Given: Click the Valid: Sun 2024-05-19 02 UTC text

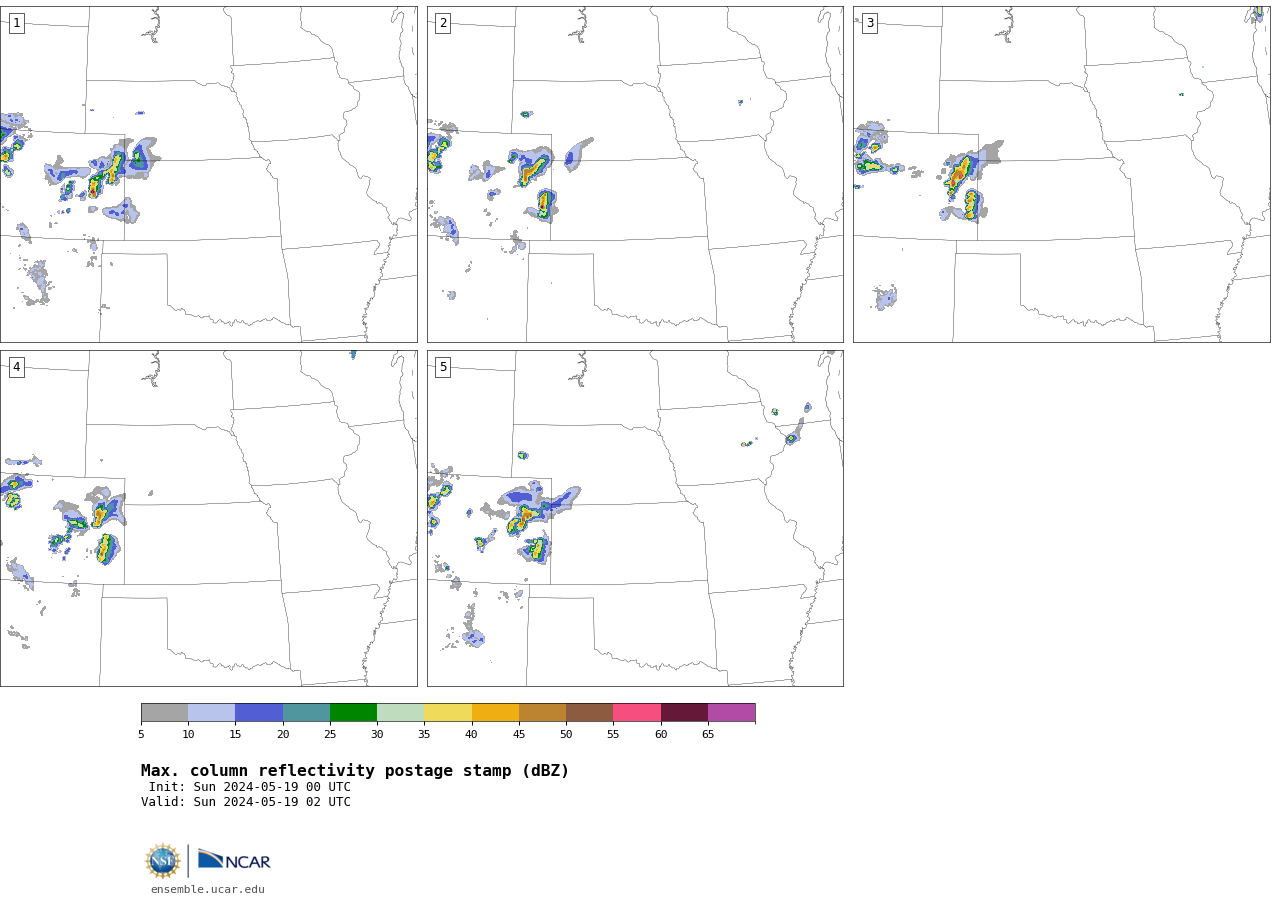Looking at the screenshot, I should [x=246, y=802].
